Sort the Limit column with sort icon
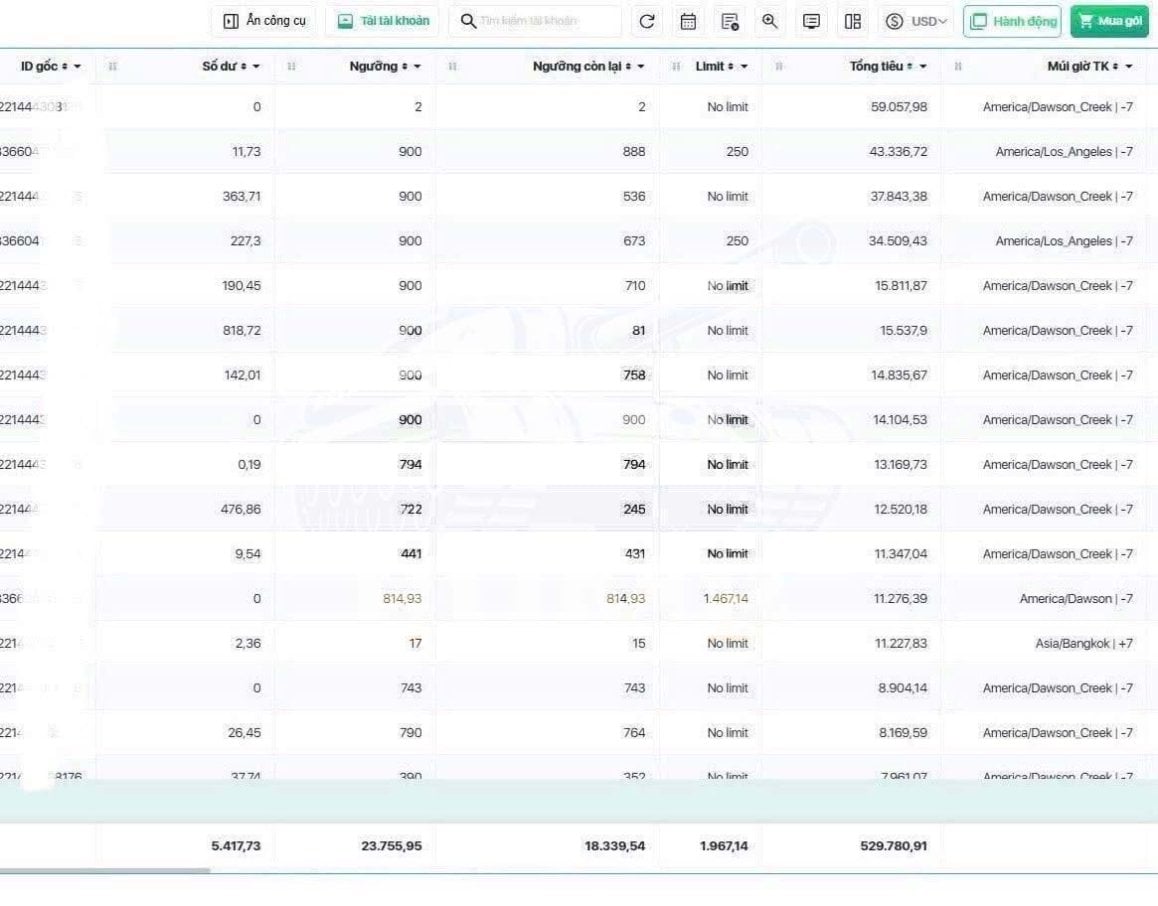The image size is (1158, 906). click(x=731, y=66)
